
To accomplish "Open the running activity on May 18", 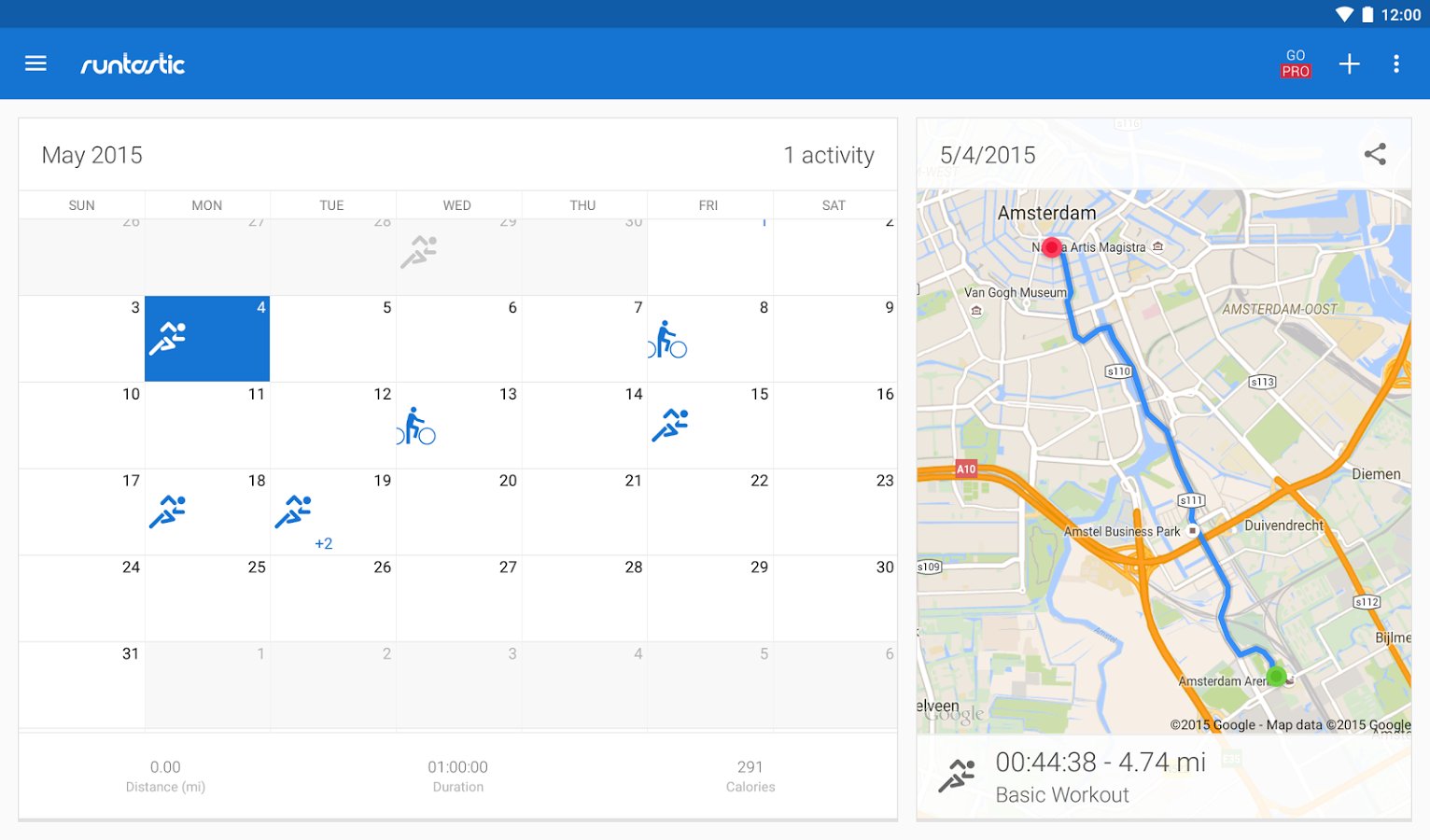I will 168,511.
